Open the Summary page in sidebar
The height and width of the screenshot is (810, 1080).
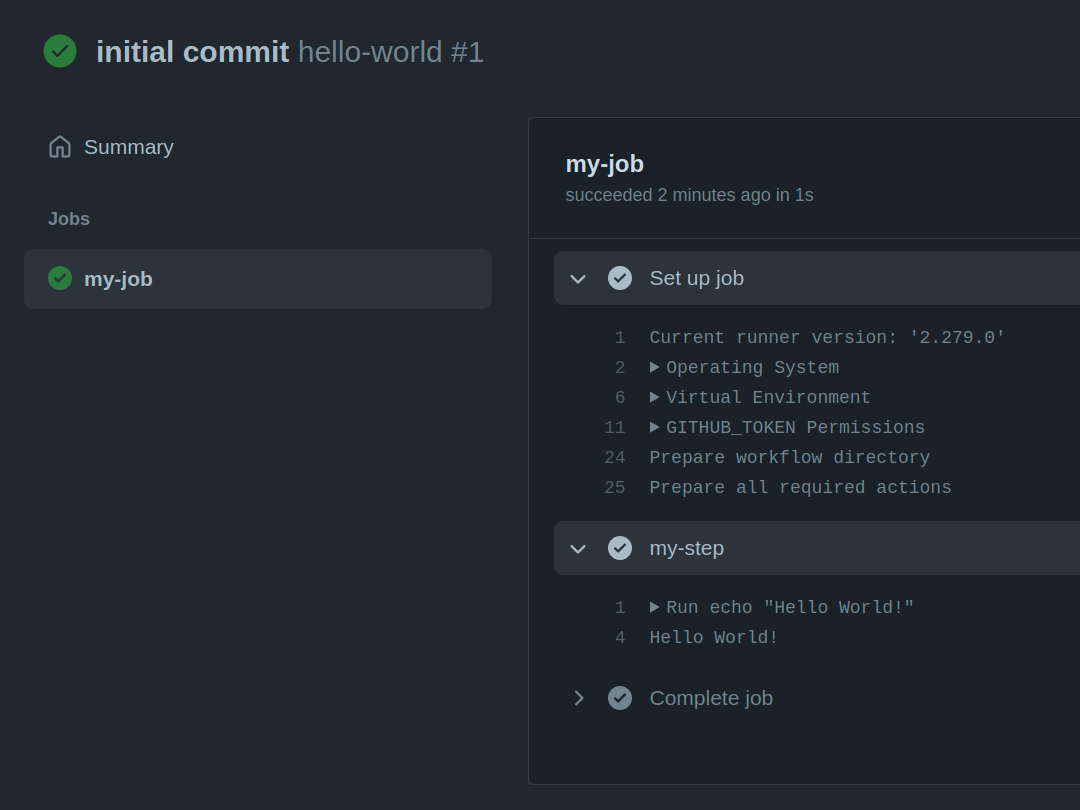[x=128, y=147]
